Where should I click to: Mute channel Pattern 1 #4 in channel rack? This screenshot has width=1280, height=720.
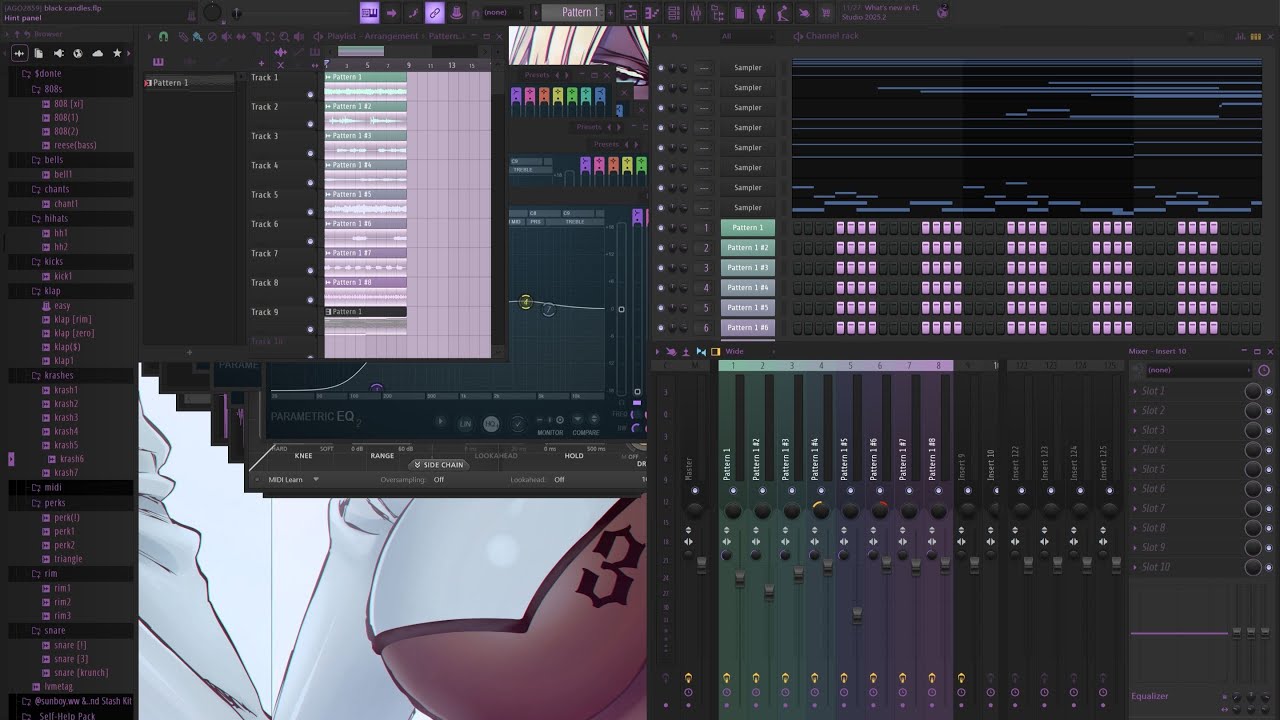click(x=661, y=288)
